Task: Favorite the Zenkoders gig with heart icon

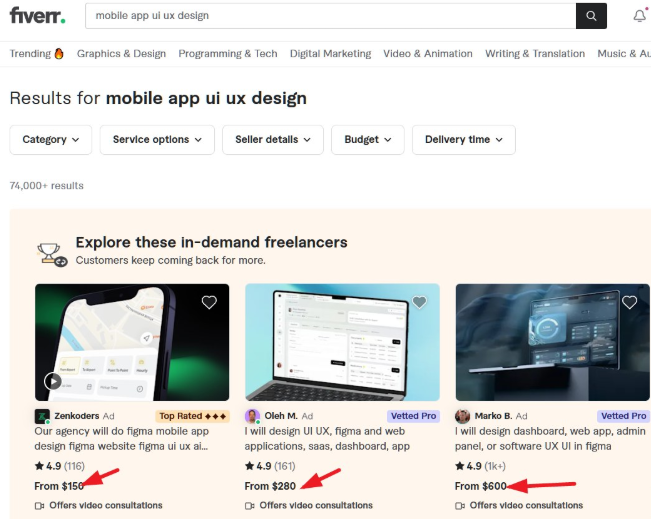Action: tap(209, 302)
